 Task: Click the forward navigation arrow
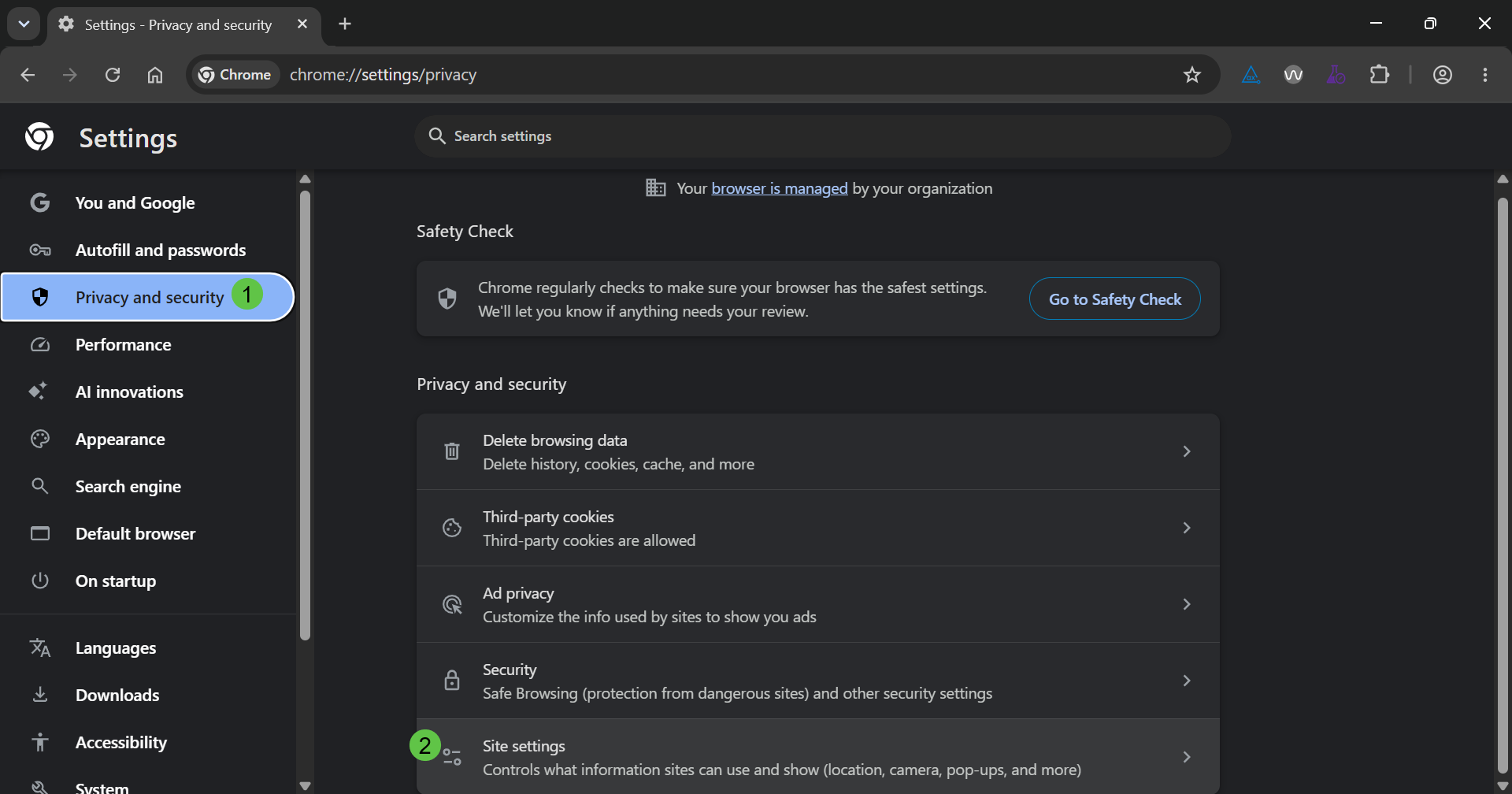[x=70, y=75]
